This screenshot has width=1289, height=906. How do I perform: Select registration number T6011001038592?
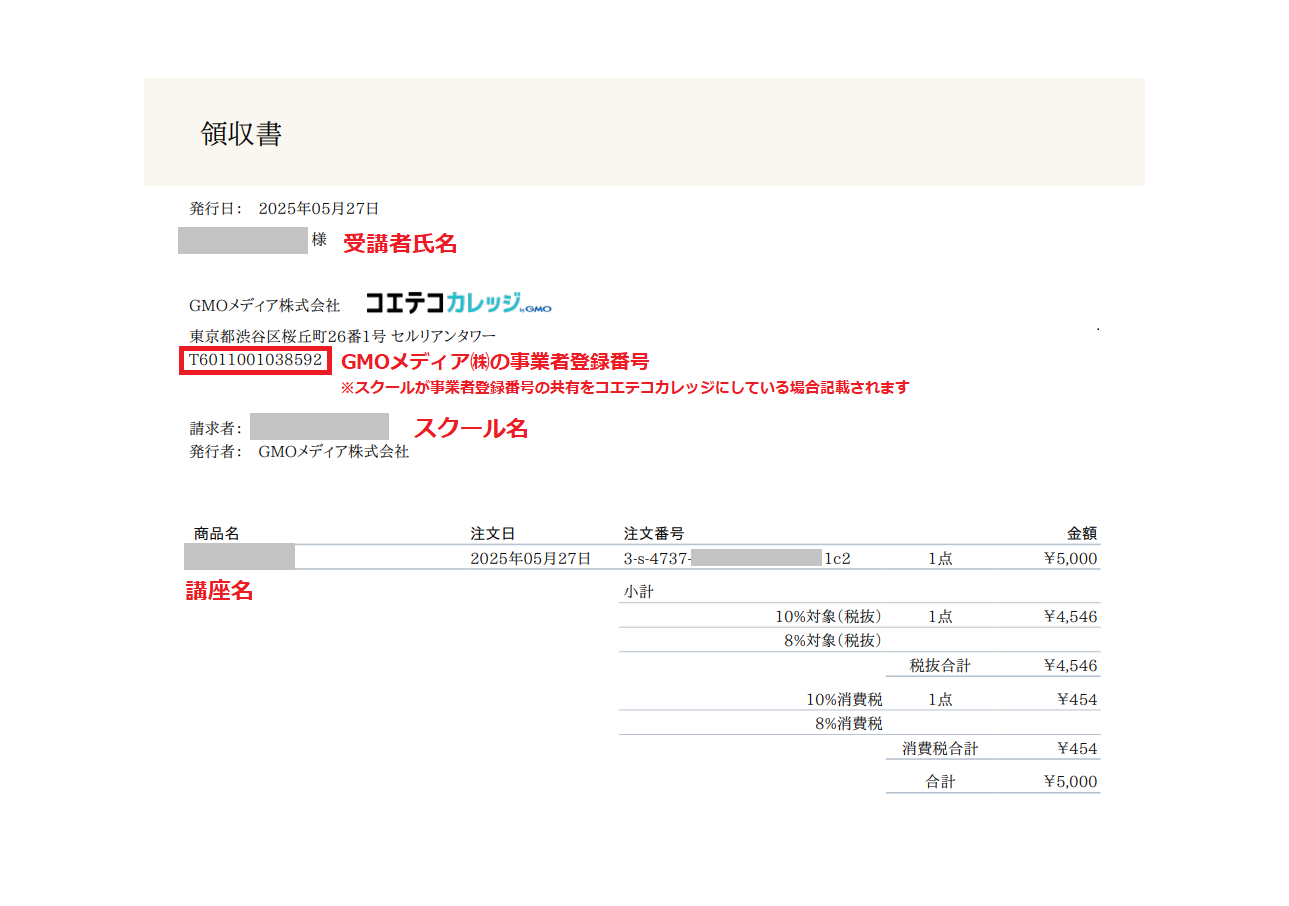coord(255,360)
